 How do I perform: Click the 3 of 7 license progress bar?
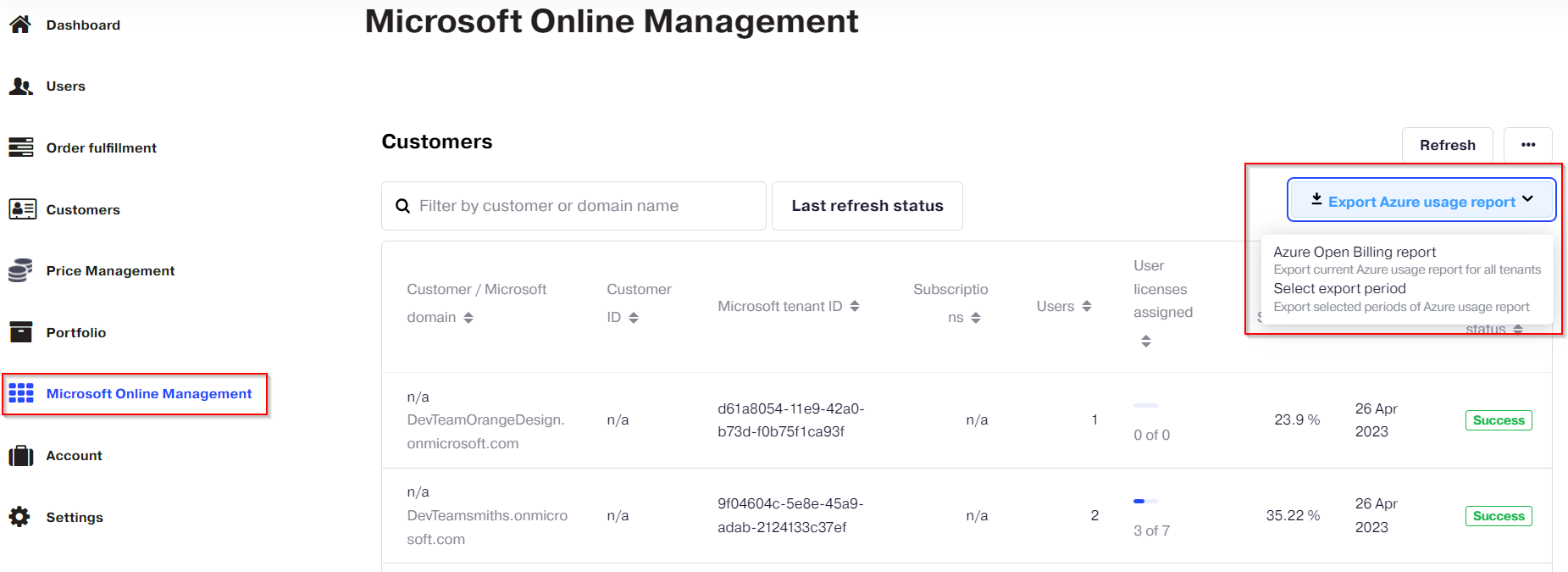click(1145, 502)
